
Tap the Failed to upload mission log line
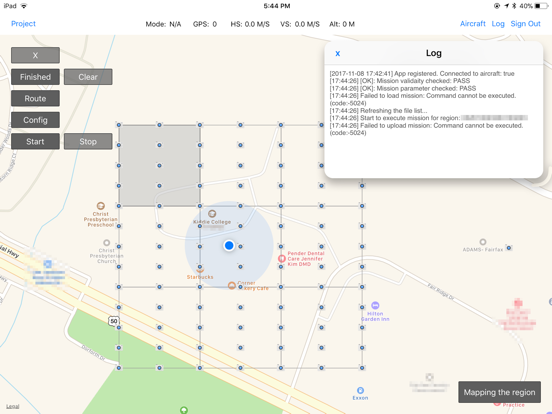pos(426,129)
